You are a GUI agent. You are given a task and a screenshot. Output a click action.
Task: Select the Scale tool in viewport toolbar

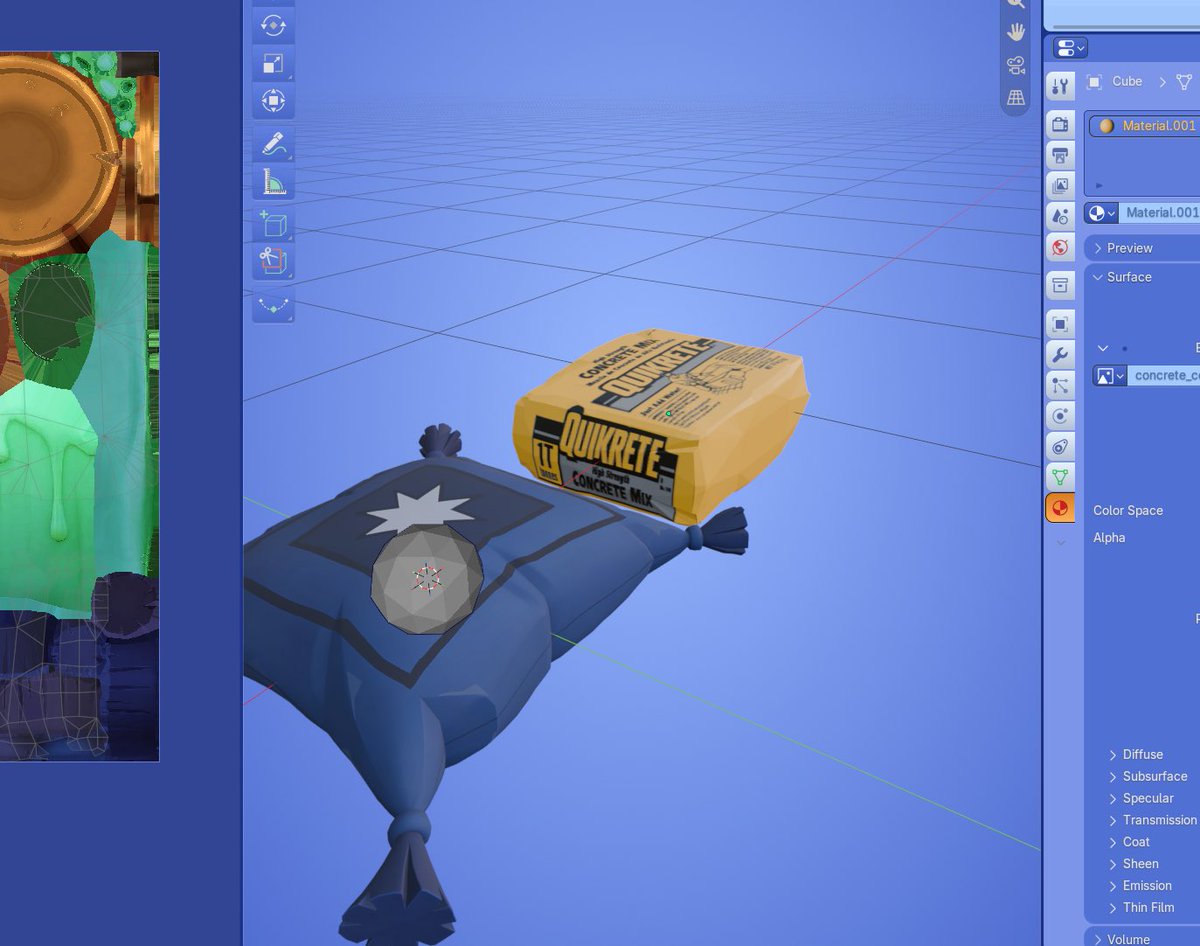[x=273, y=64]
